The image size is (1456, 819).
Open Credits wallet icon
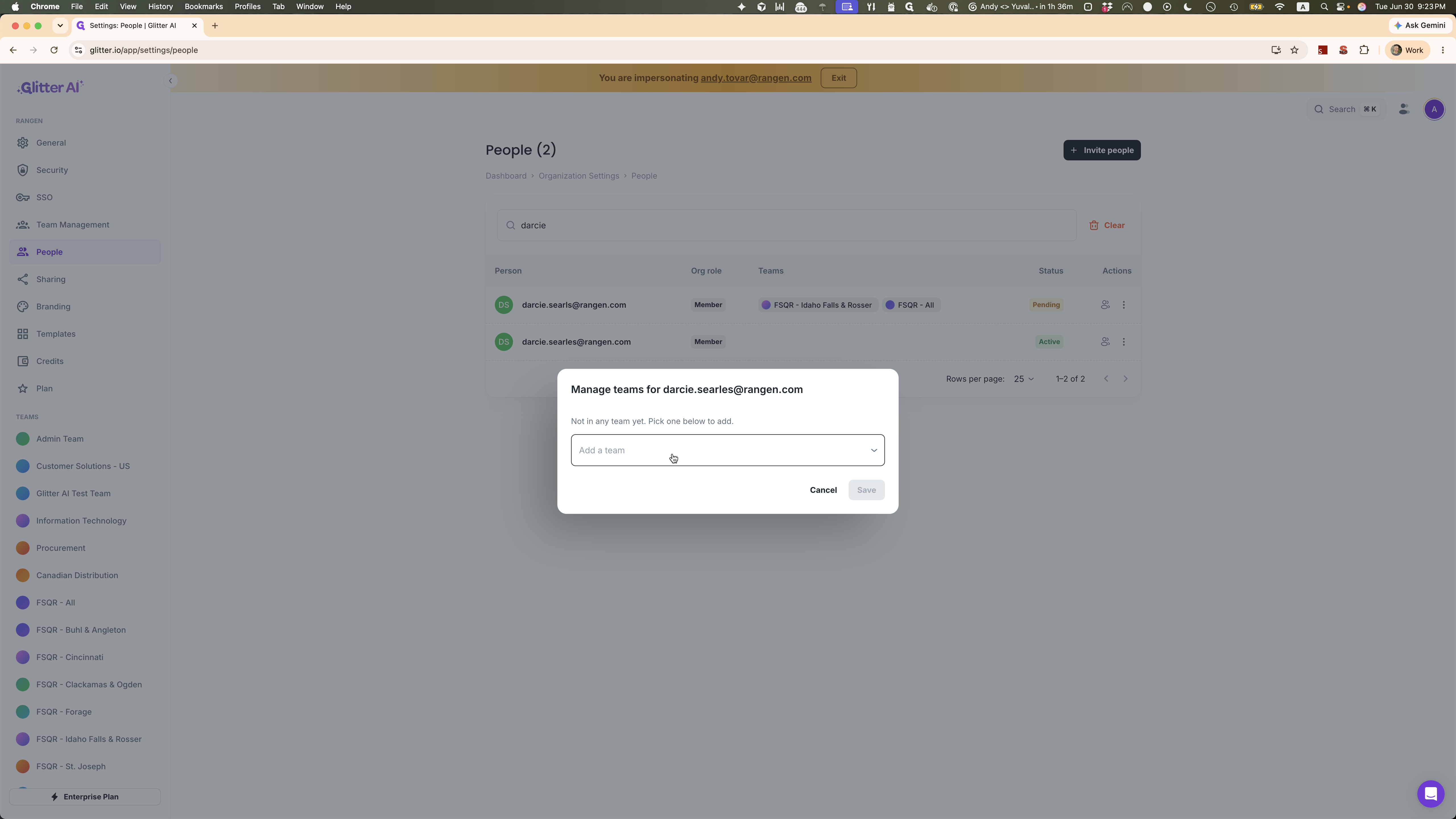click(23, 361)
